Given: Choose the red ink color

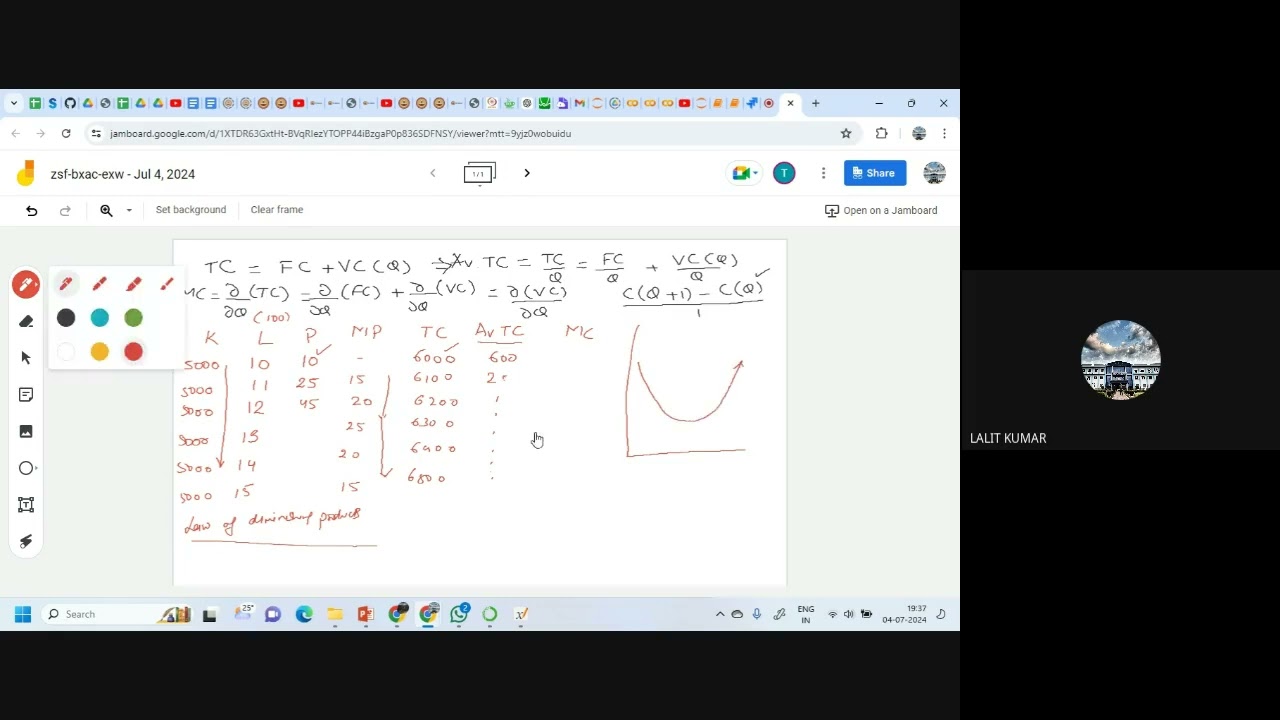Looking at the screenshot, I should pyautogui.click(x=133, y=352).
